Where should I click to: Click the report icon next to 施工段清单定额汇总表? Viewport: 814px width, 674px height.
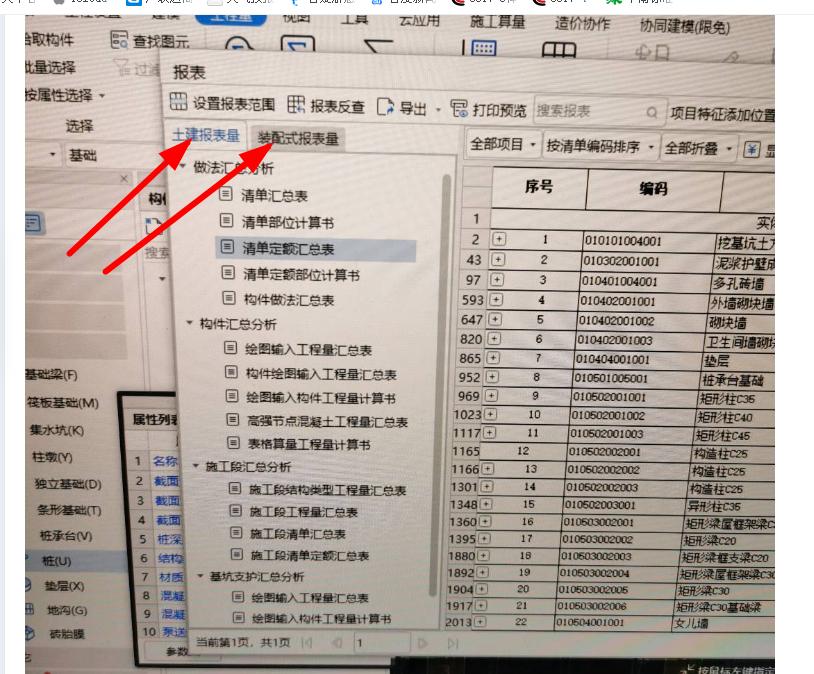pos(237,554)
